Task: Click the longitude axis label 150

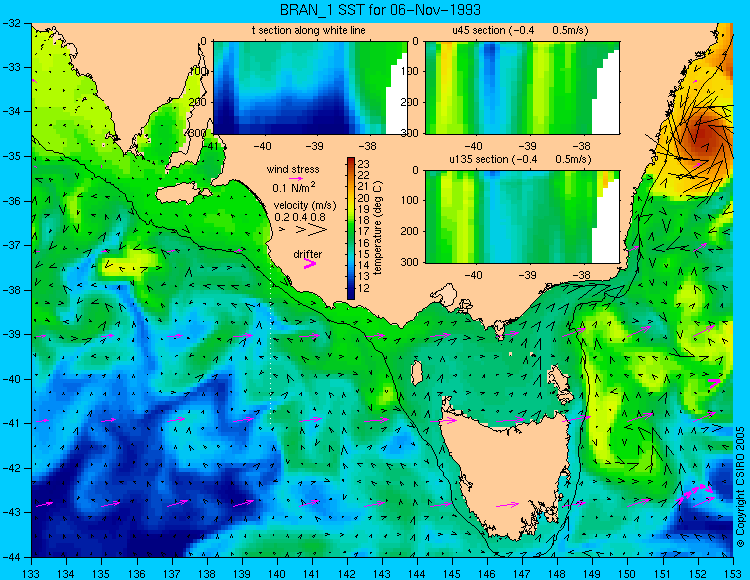Action: pos(628,573)
